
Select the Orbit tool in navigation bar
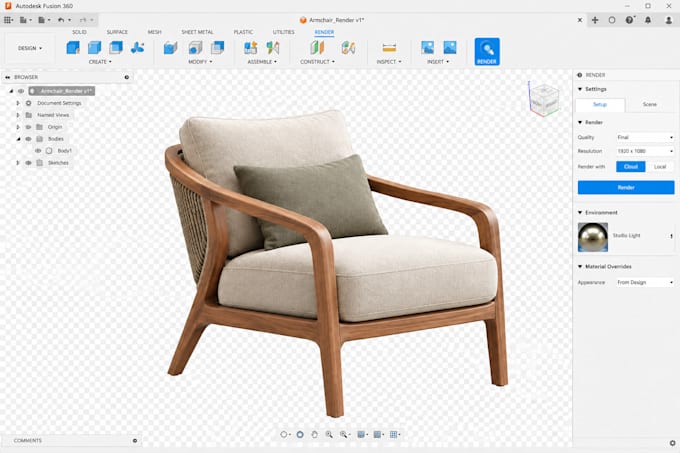(284, 434)
